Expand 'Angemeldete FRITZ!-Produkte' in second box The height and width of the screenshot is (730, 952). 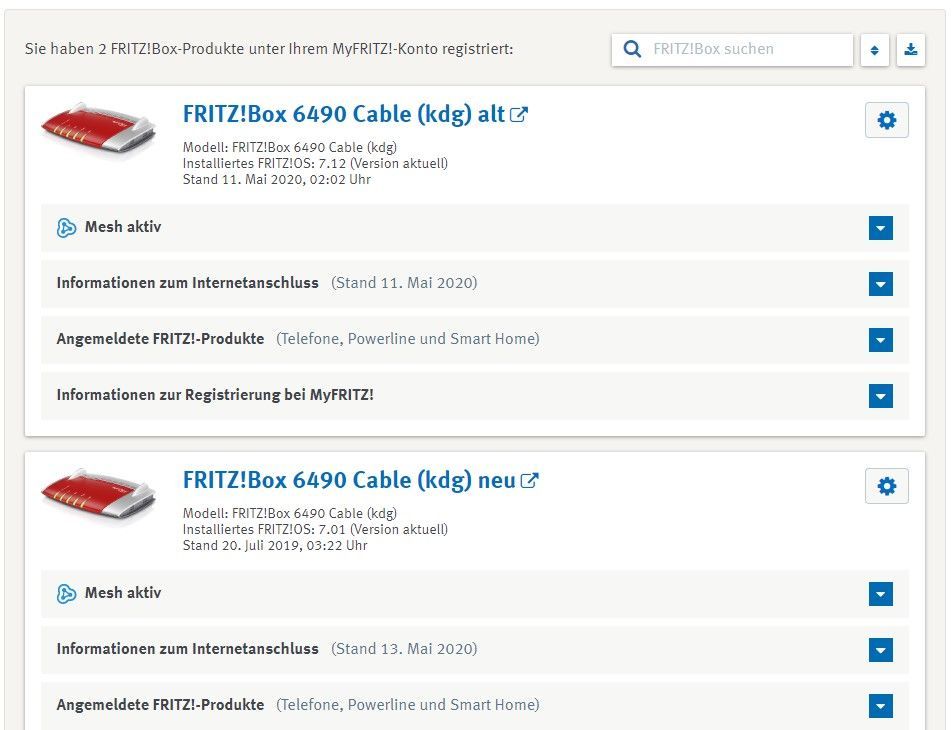tap(880, 707)
